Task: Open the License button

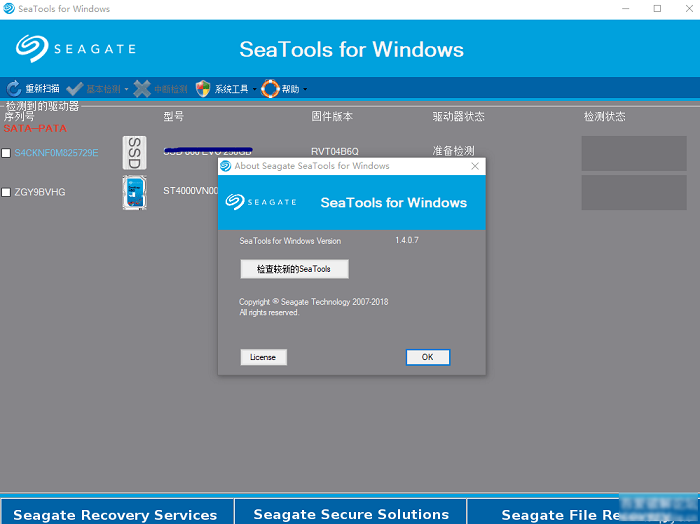Action: tap(263, 357)
